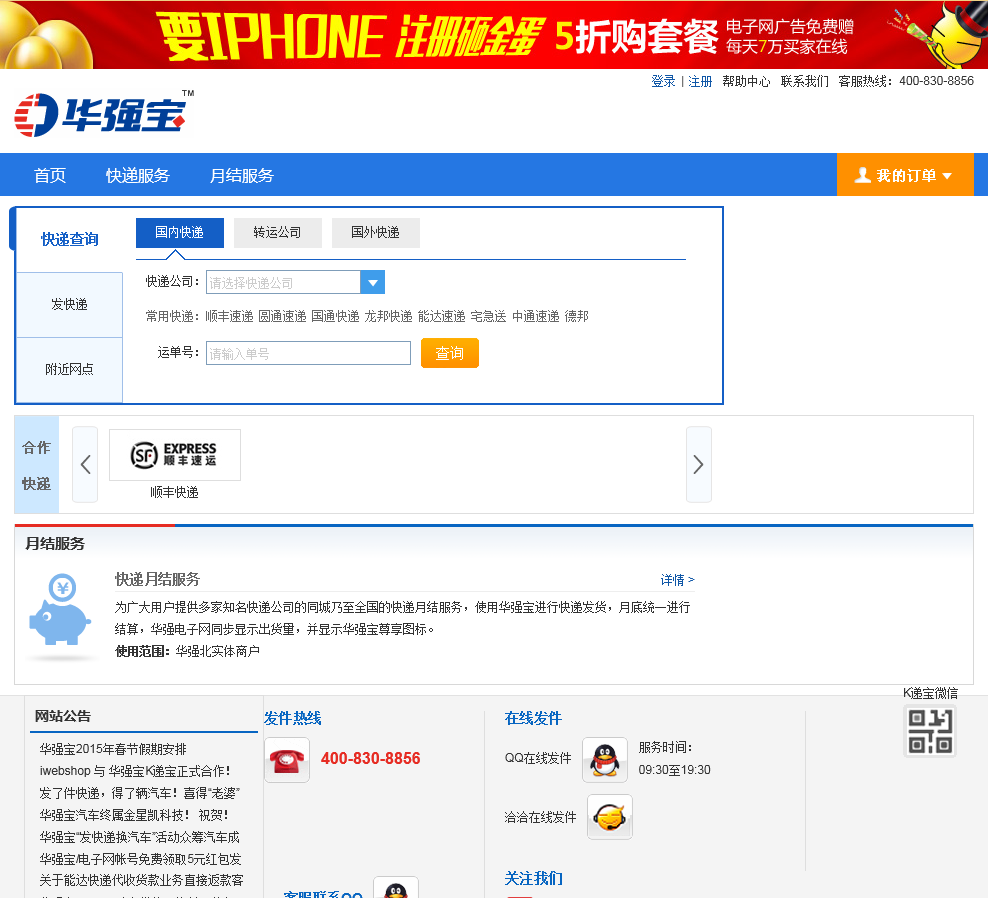Open notice 华强宝电子网帐号免费领取5元红包发
The image size is (988, 898).
[x=141, y=859]
